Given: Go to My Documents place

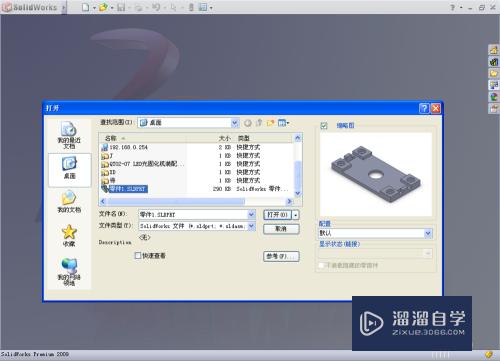Looking at the screenshot, I should pyautogui.click(x=69, y=202).
